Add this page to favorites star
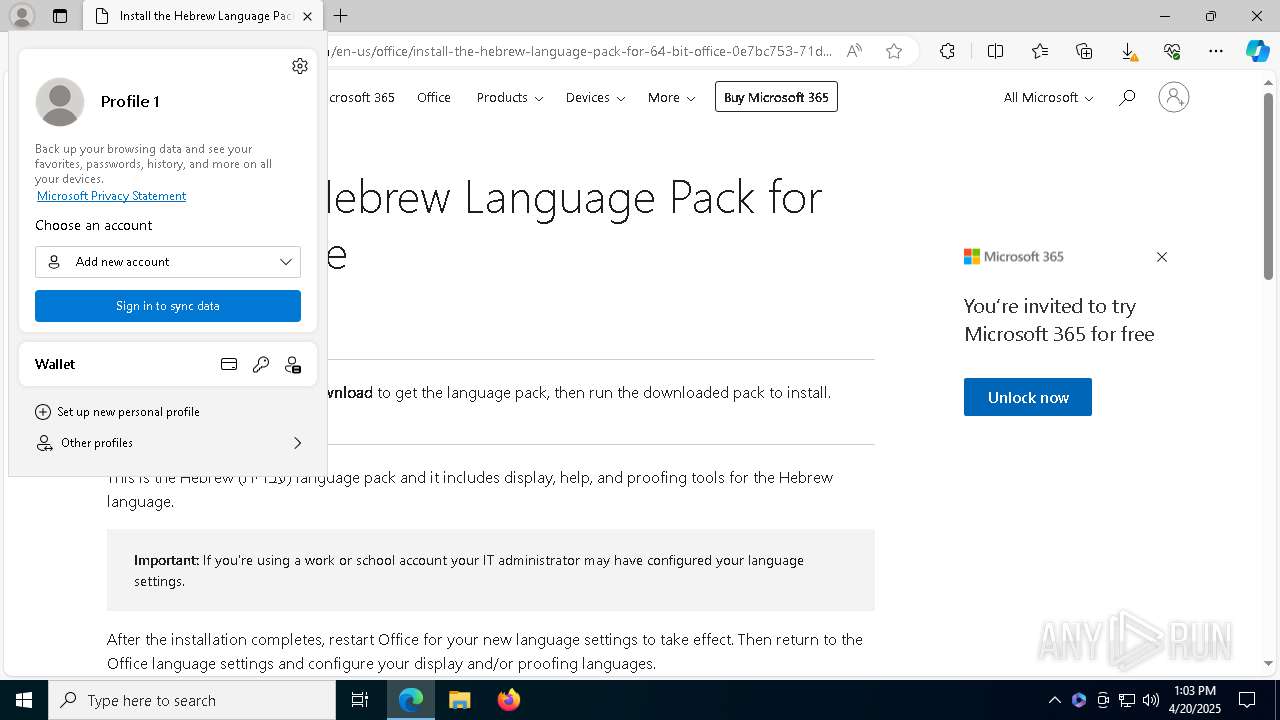 (894, 51)
